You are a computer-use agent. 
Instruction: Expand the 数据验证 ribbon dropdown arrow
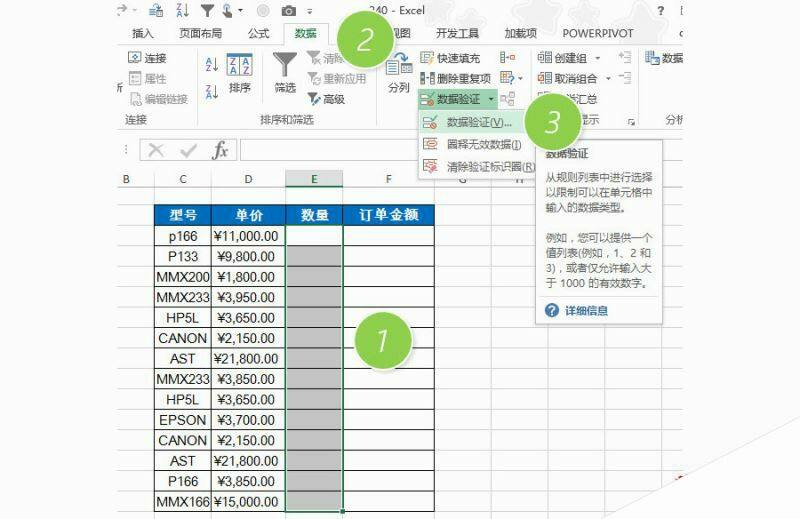(x=491, y=99)
